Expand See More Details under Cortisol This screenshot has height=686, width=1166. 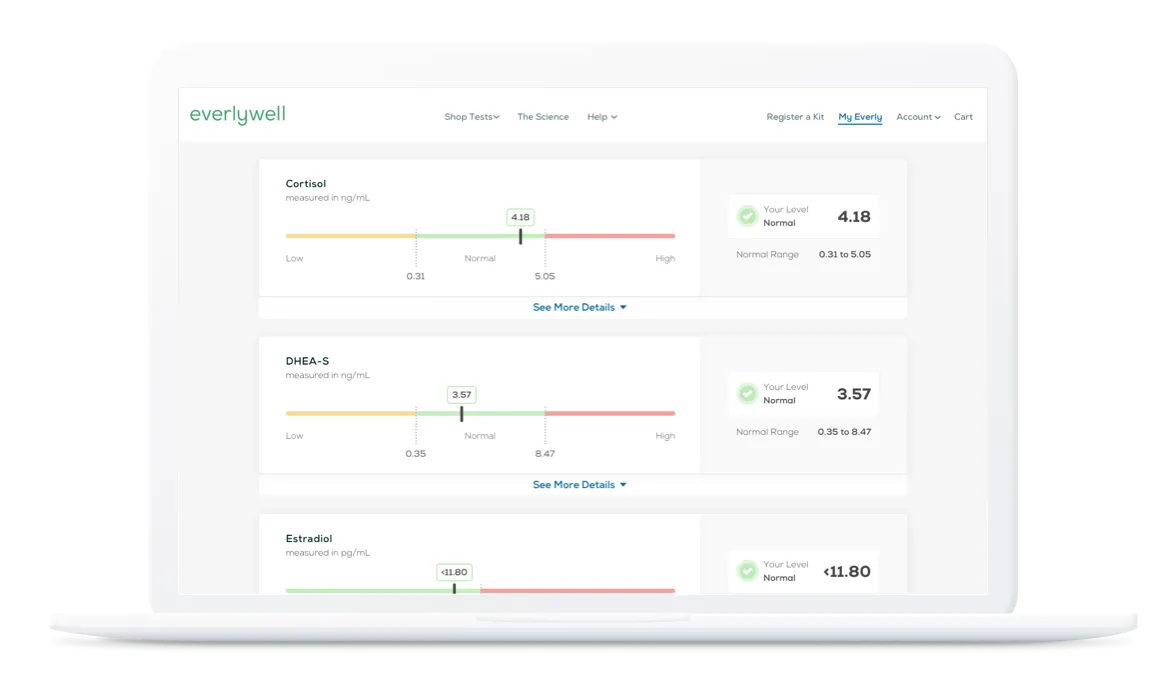coord(579,307)
